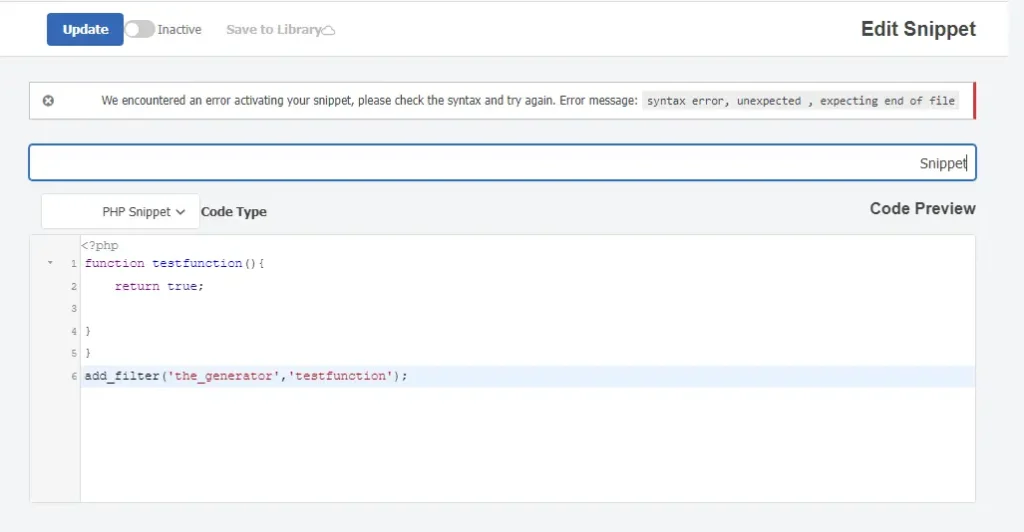Dismiss the error notice with the X icon
Viewport: 1024px width, 532px height.
pos(48,101)
